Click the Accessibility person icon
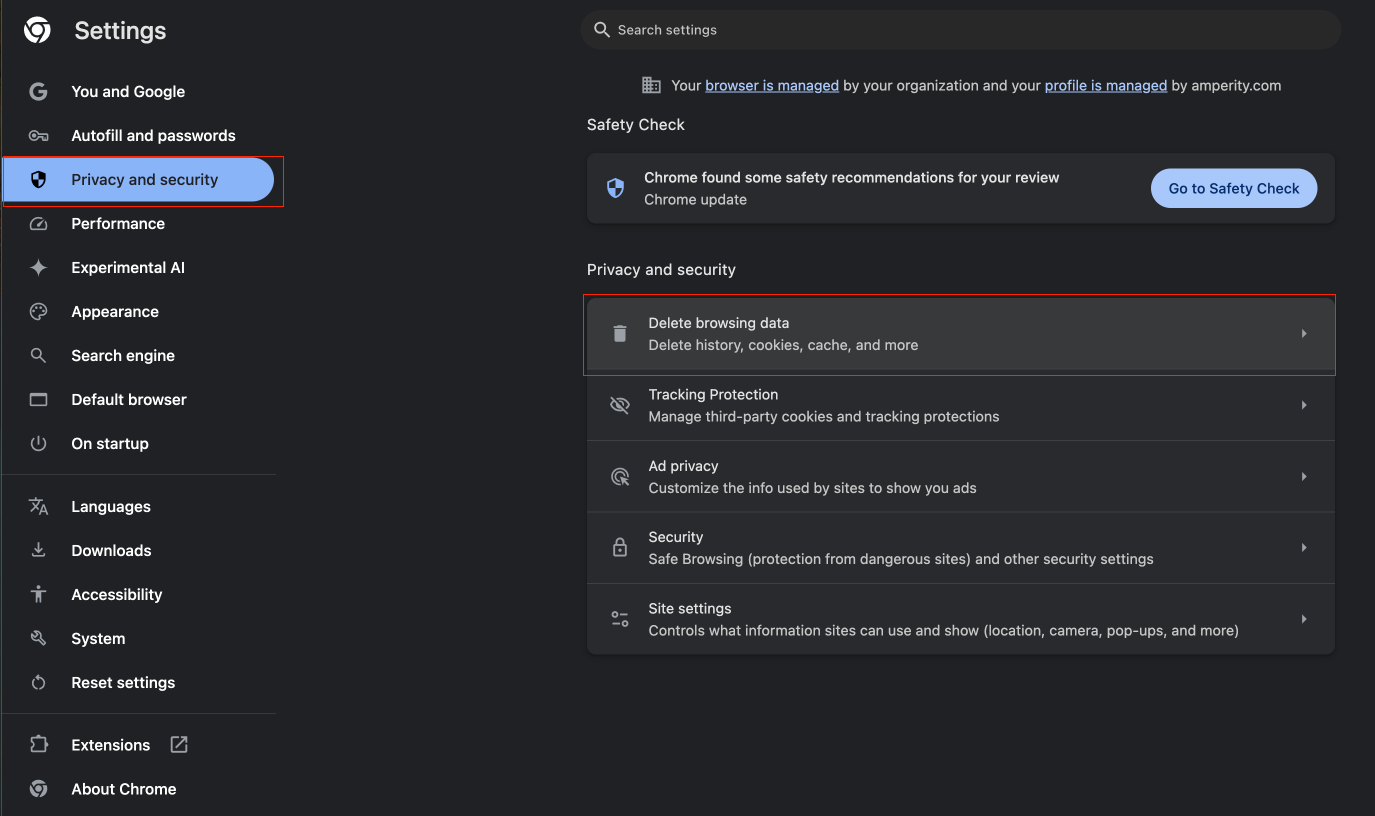This screenshot has height=816, width=1375. (x=38, y=595)
